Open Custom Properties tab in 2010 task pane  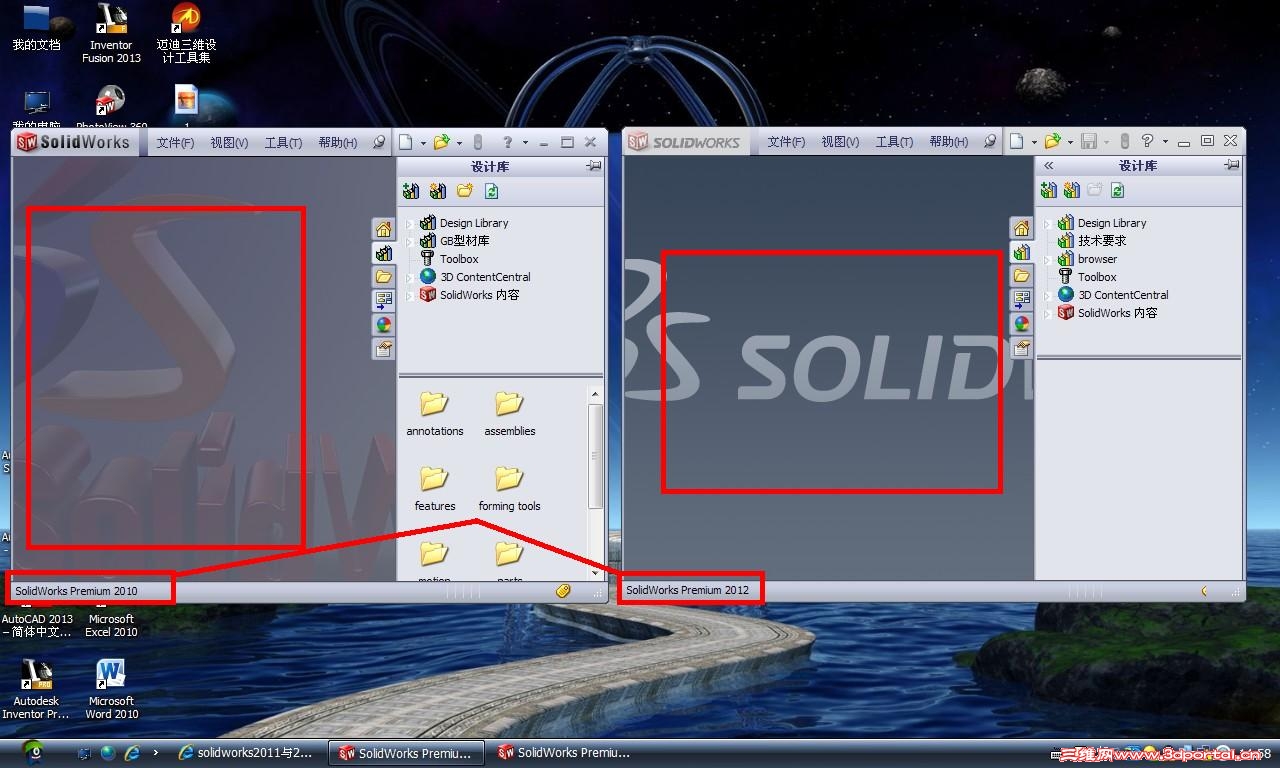(383, 349)
